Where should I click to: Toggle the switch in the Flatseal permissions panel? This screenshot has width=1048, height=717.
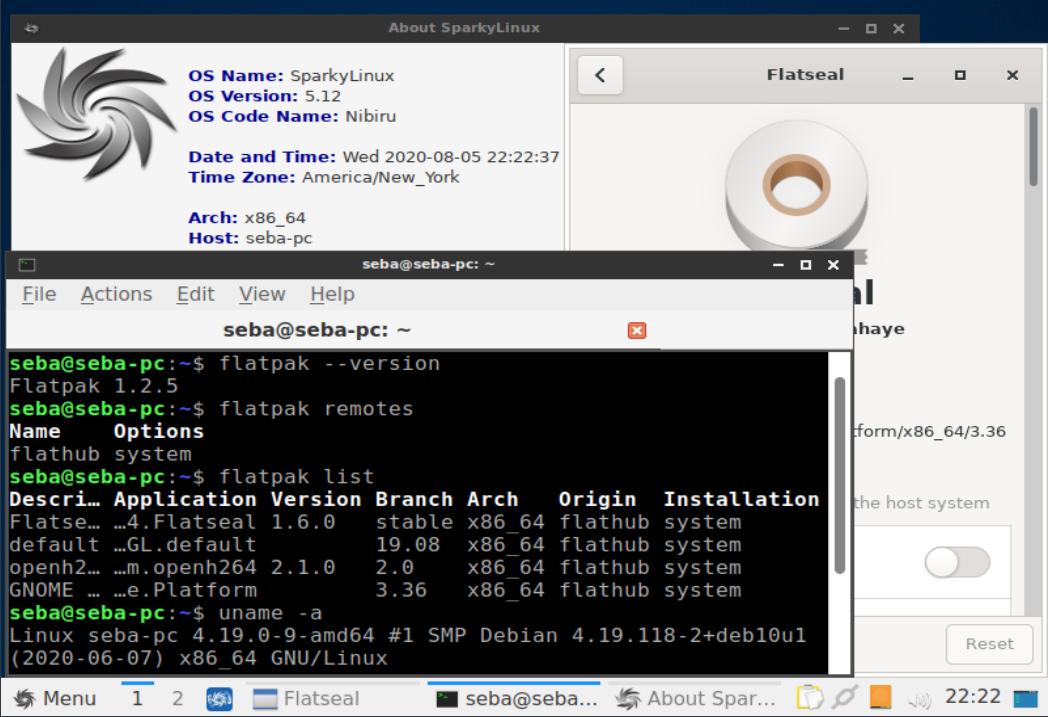tap(957, 562)
